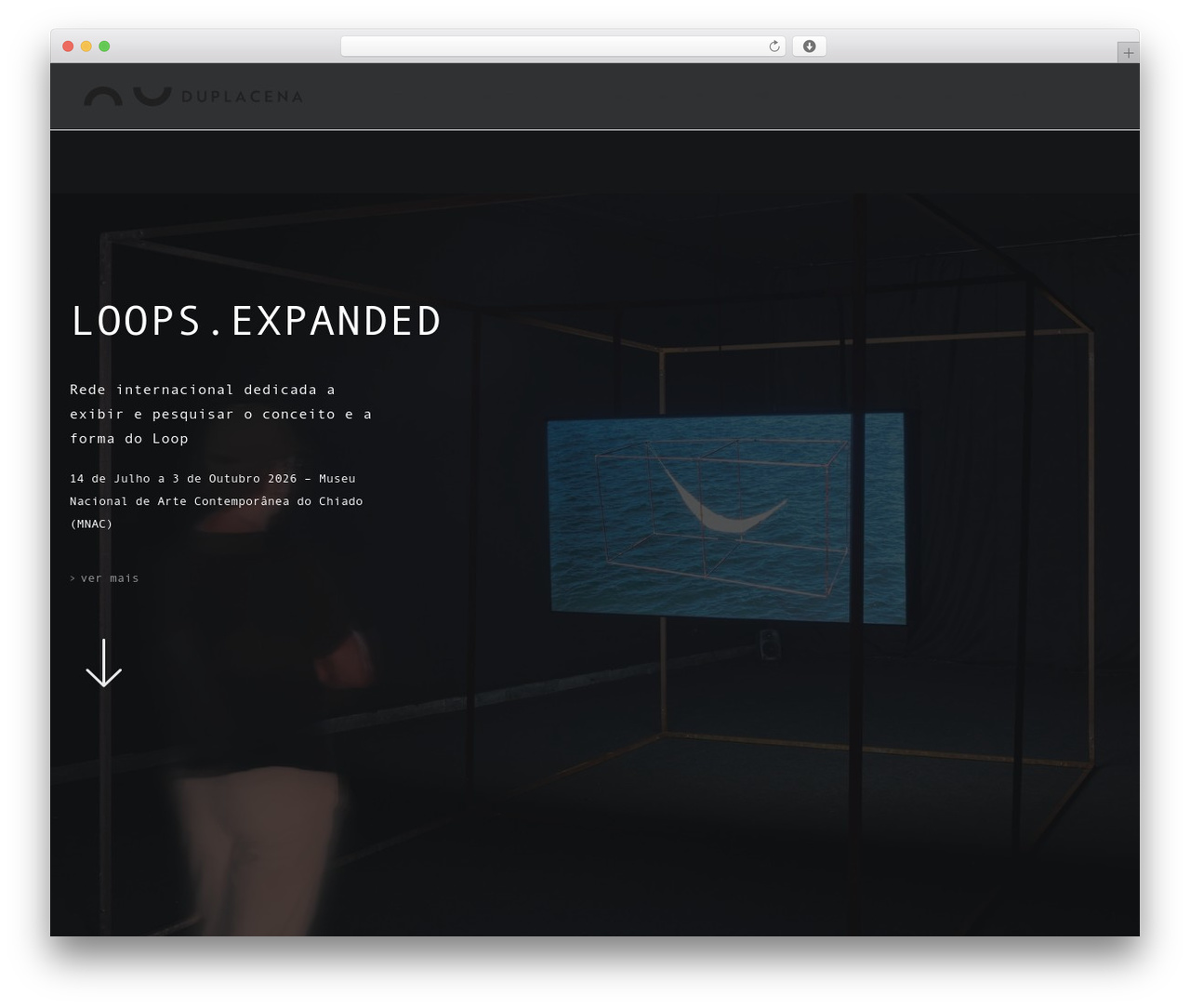Click the reload page icon
Screen dimensions: 1190x1008
773,46
